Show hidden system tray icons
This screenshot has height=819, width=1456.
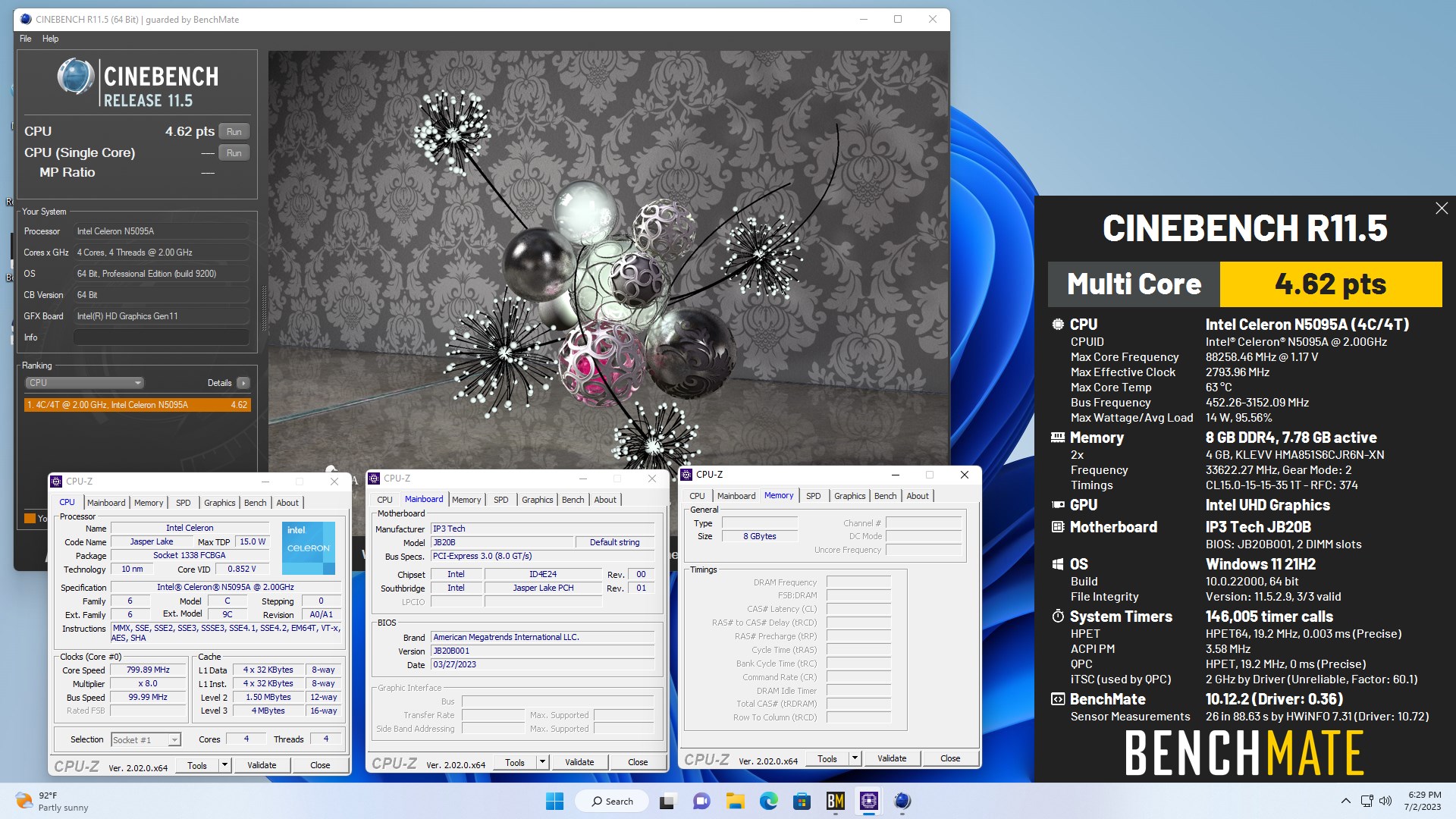point(1345,801)
